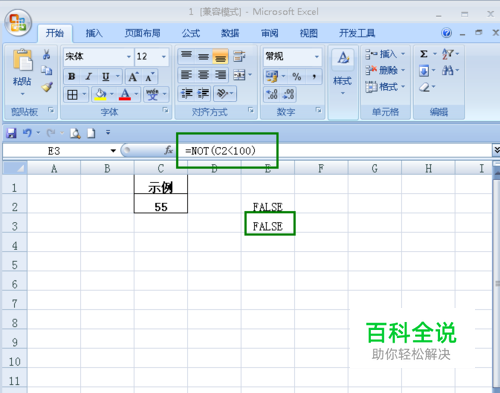Click the New document icon

click(91, 133)
